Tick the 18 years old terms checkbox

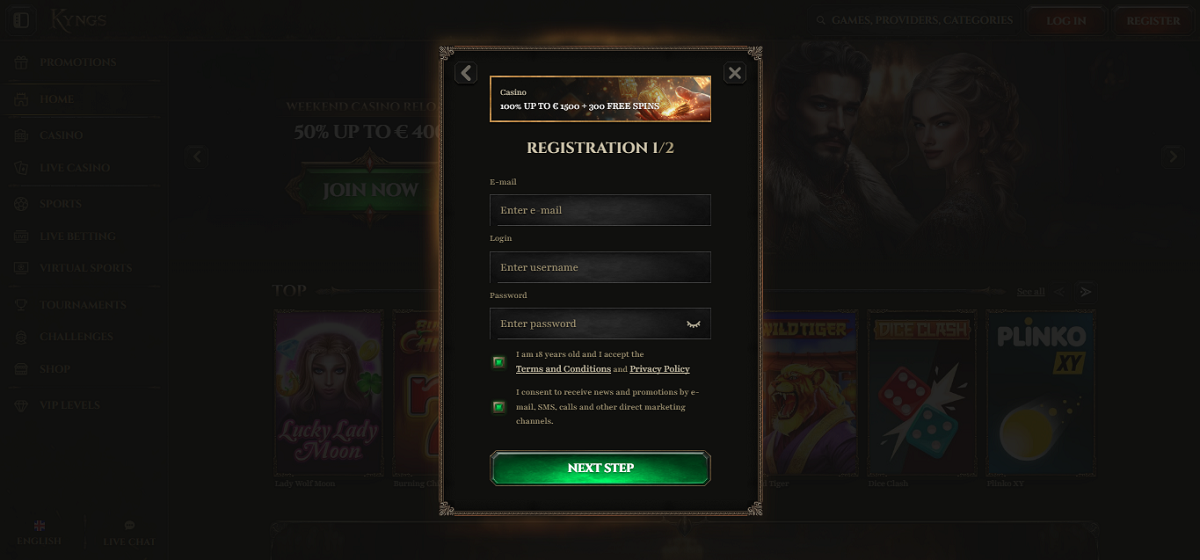click(x=498, y=362)
